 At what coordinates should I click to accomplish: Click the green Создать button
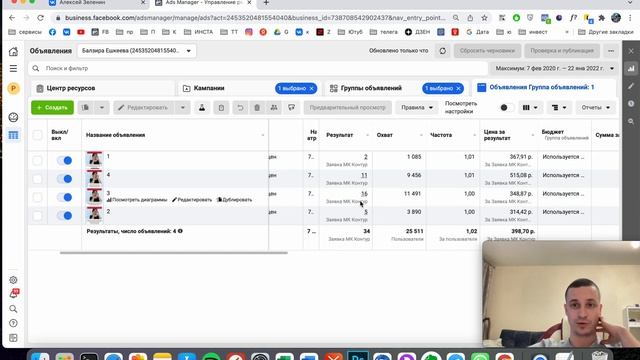[52, 107]
